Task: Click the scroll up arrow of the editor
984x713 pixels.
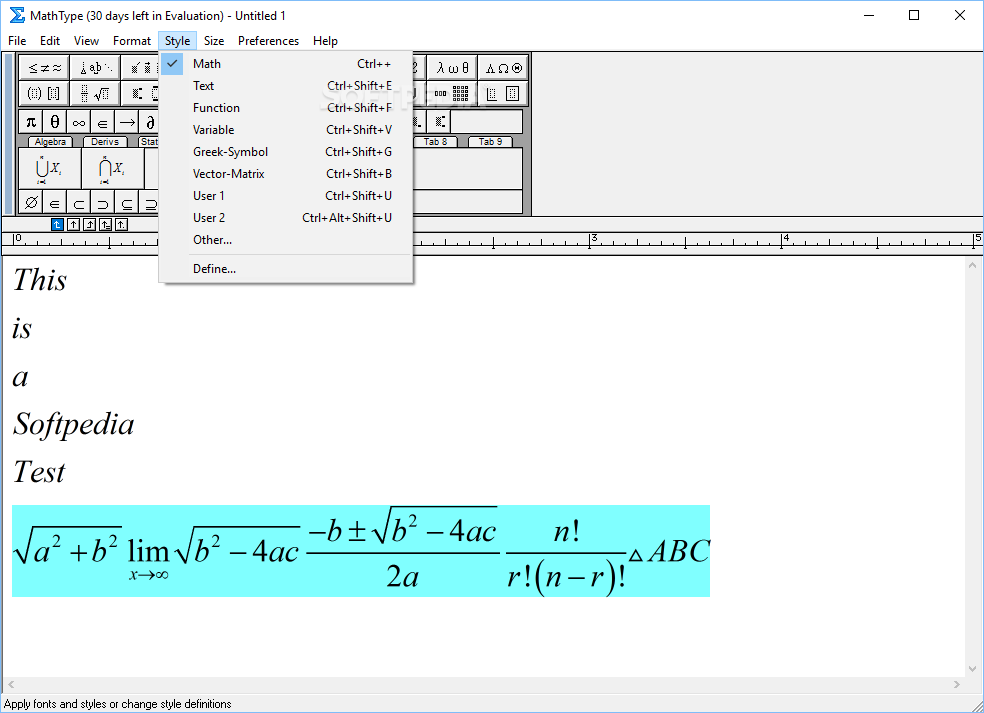Action: point(972,265)
